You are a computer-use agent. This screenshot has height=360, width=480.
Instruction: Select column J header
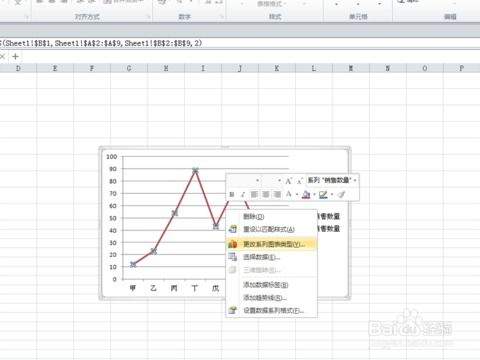240,68
